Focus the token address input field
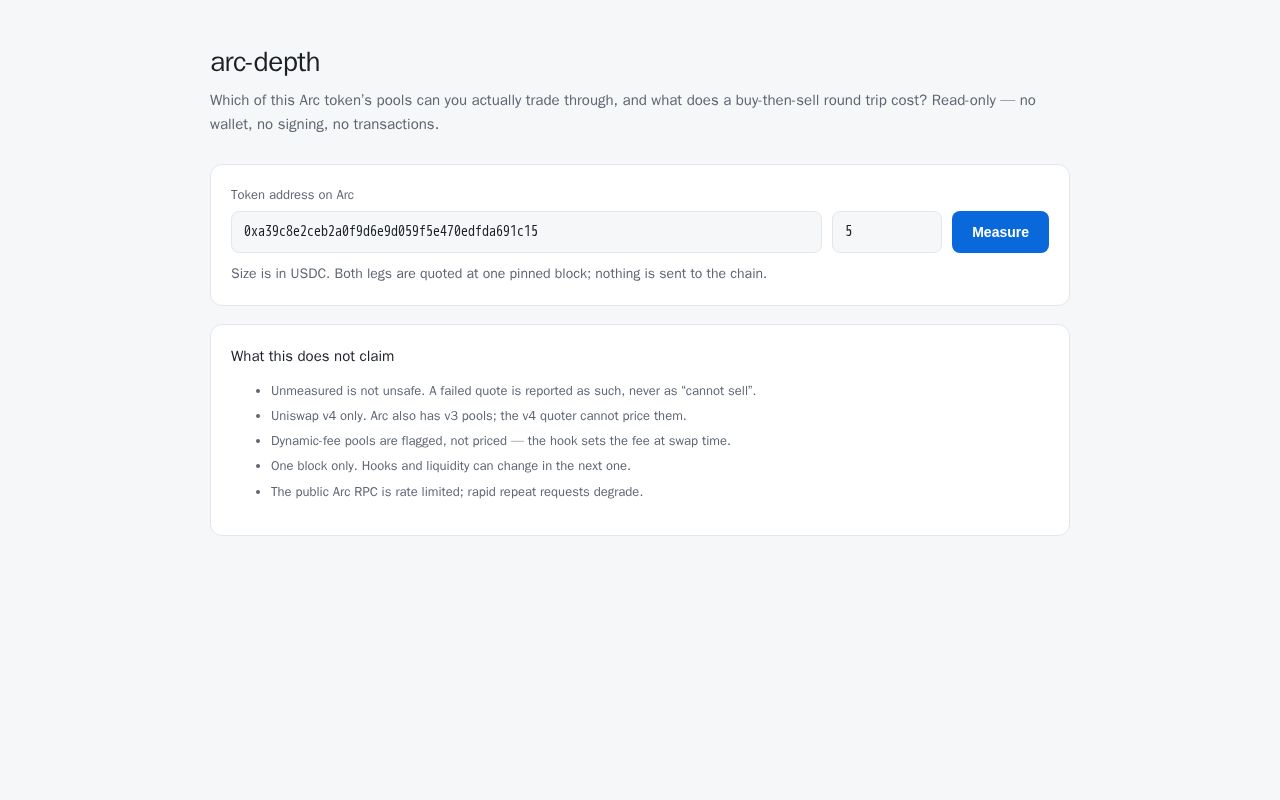This screenshot has width=1280, height=800. point(526,232)
